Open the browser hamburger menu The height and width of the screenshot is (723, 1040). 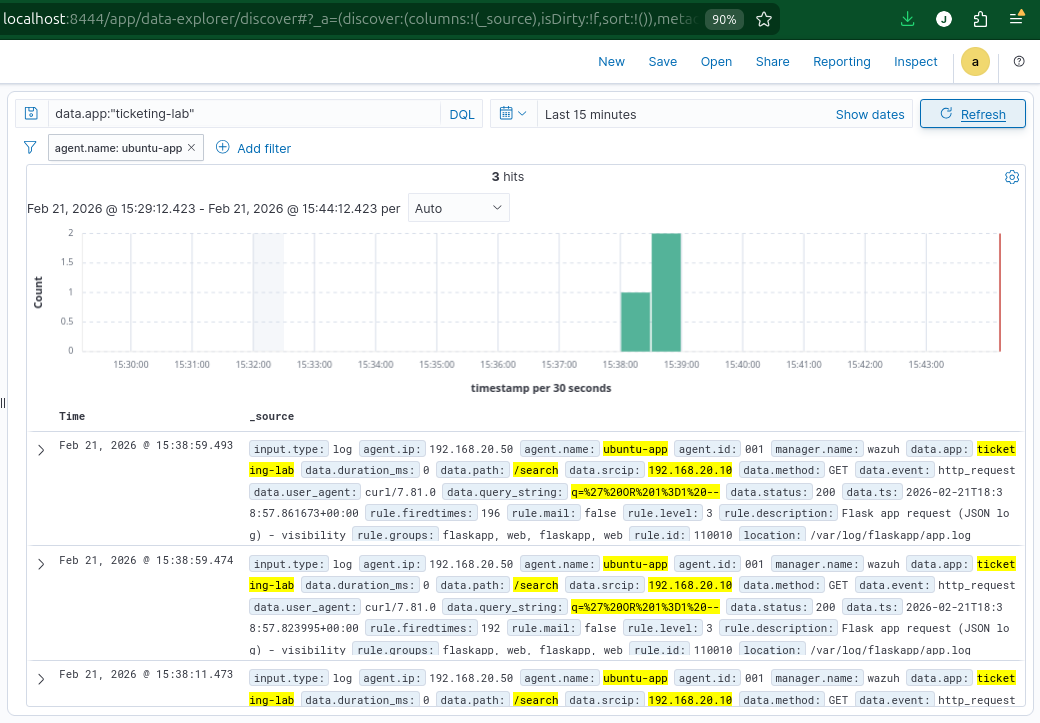(1015, 19)
